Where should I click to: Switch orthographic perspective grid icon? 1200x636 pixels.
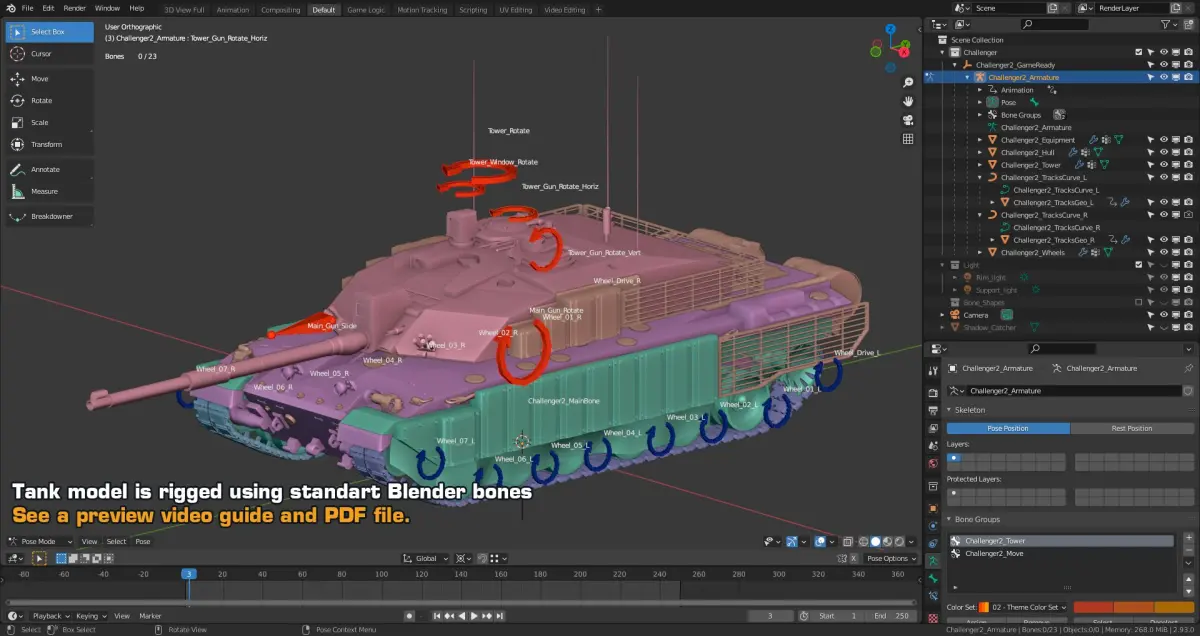(908, 139)
